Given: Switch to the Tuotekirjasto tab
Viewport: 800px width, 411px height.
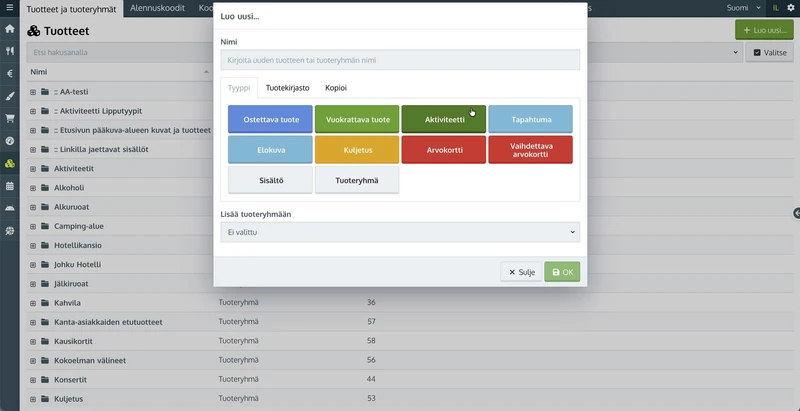Looking at the screenshot, I should click(287, 88).
